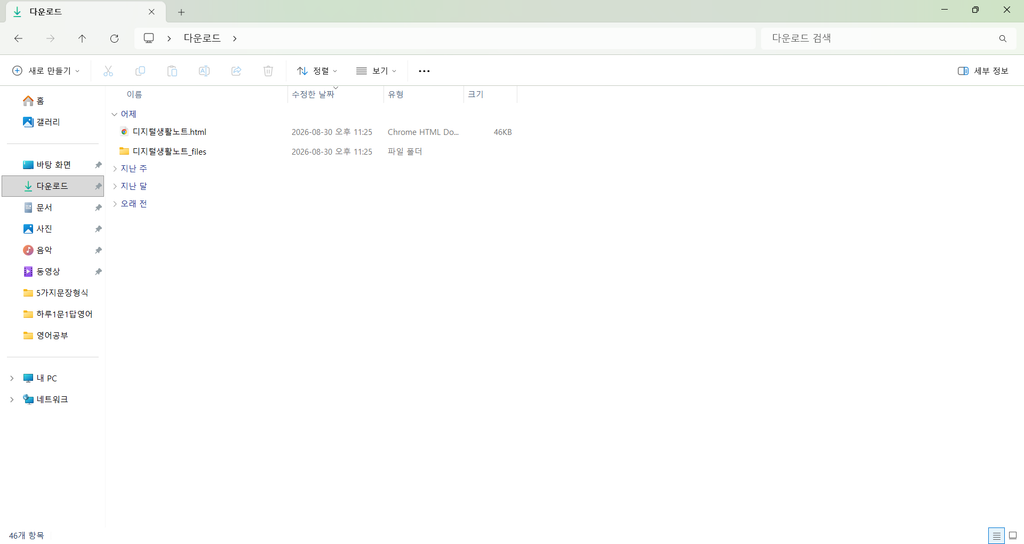Screen dimensions: 1024x544
Task: Unpin 음악 using its pin icon
Action: [98, 250]
